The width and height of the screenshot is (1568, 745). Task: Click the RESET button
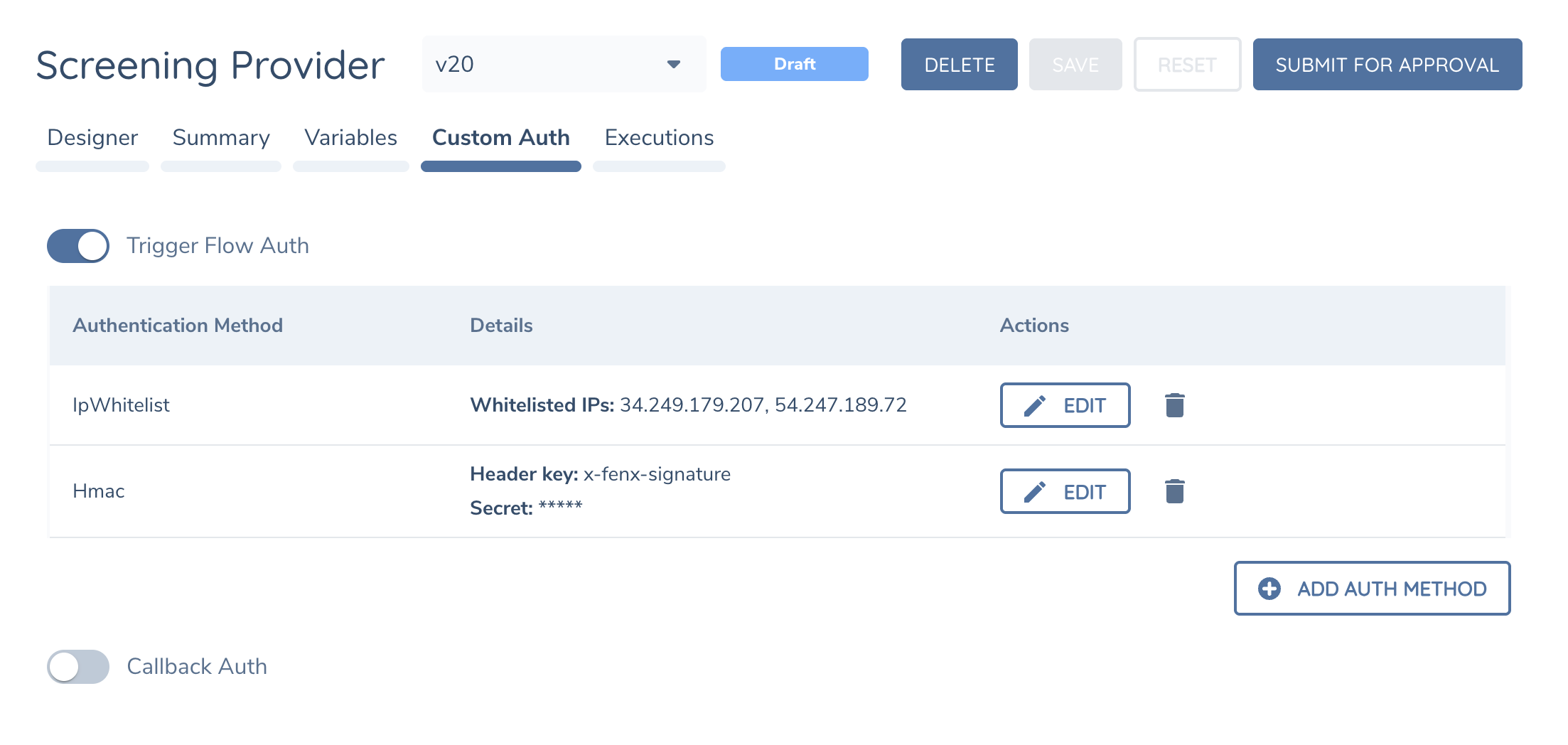[x=1187, y=64]
